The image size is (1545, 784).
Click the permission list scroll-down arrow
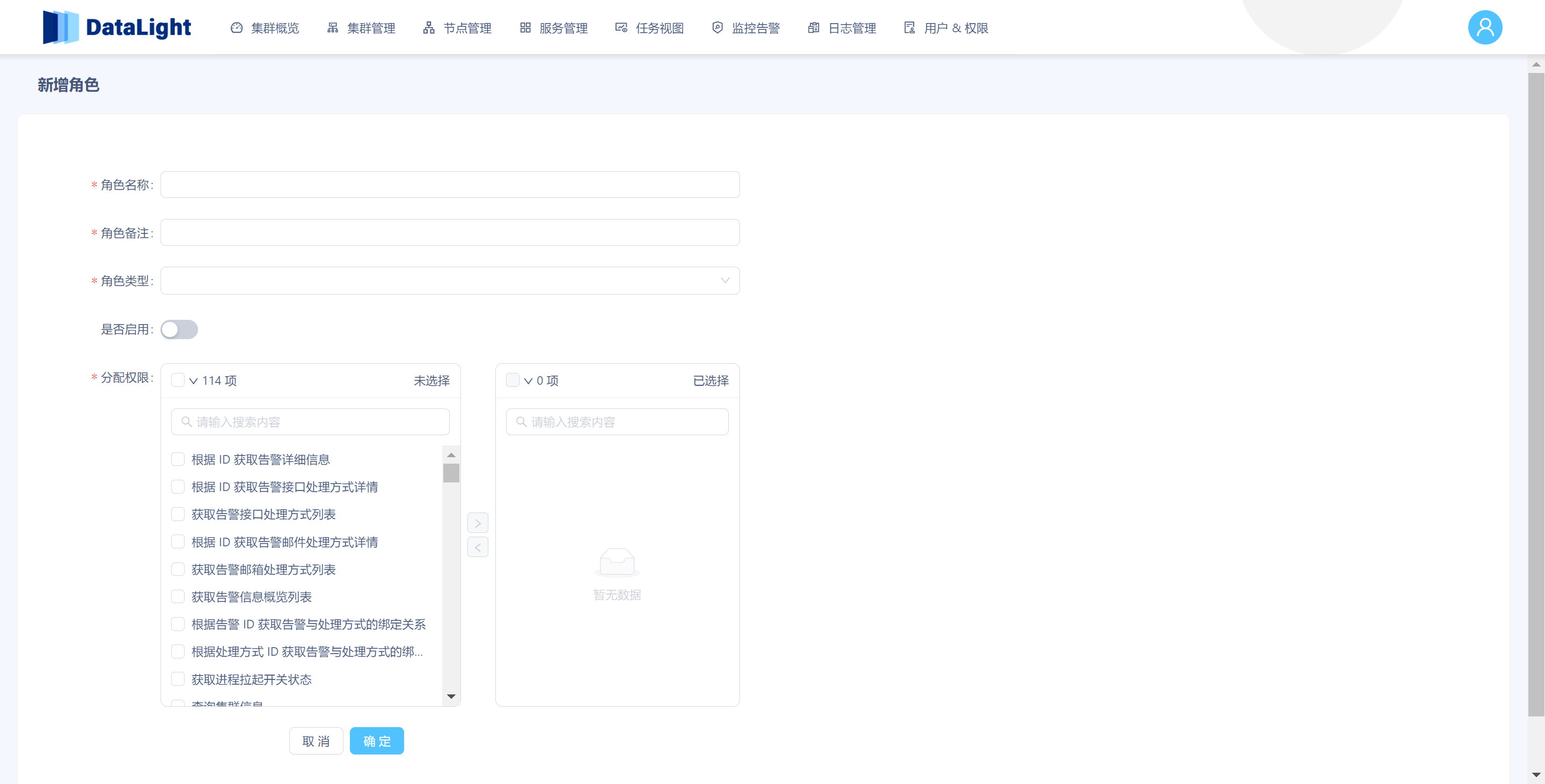(x=451, y=697)
